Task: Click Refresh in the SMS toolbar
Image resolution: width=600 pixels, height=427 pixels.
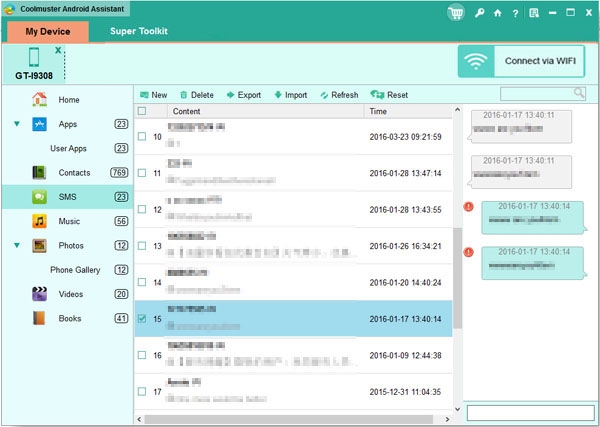Action: coord(339,95)
